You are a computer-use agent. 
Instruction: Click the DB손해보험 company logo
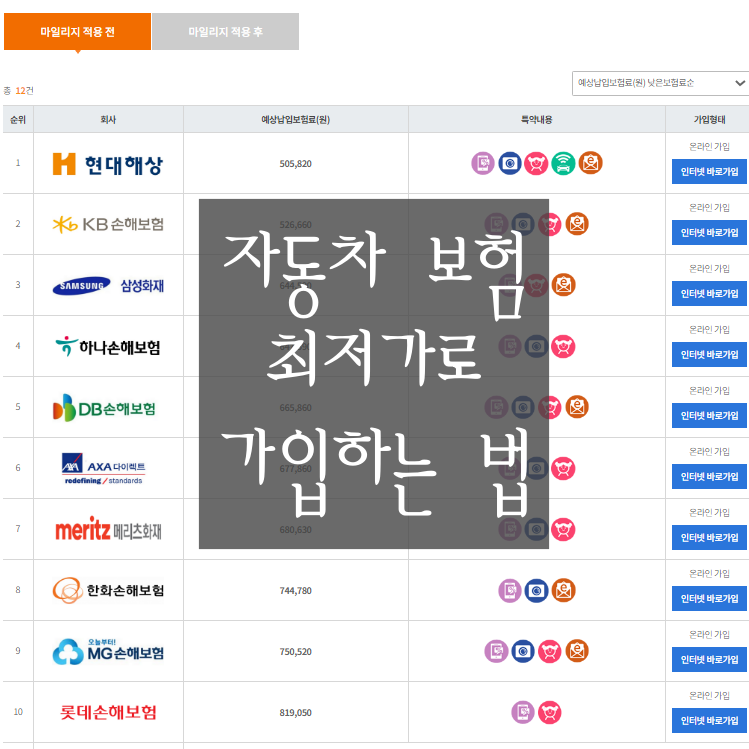coord(104,407)
